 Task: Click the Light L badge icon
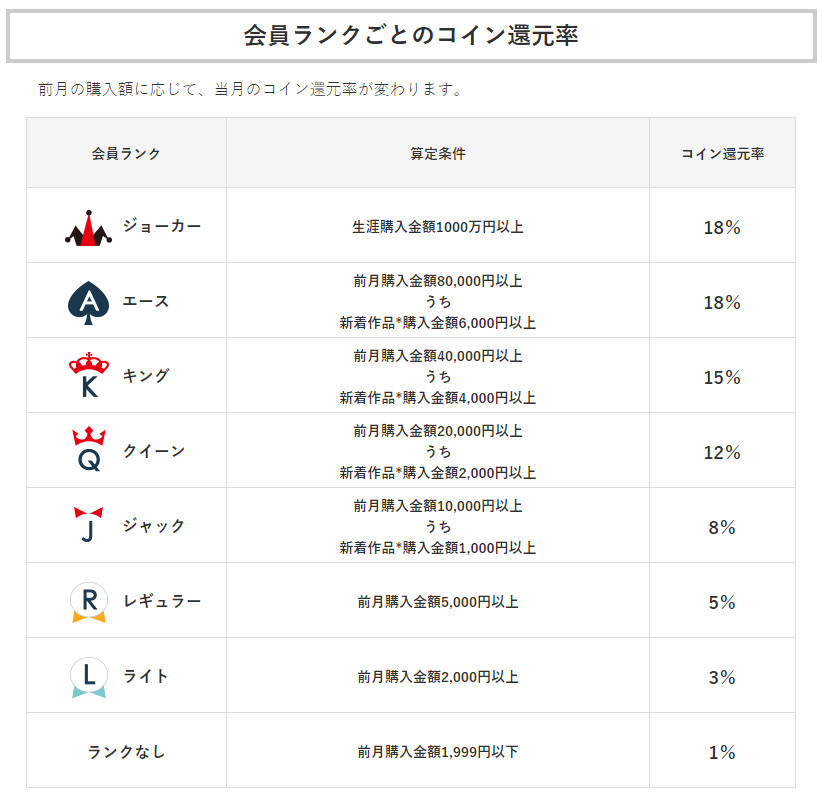(x=89, y=677)
